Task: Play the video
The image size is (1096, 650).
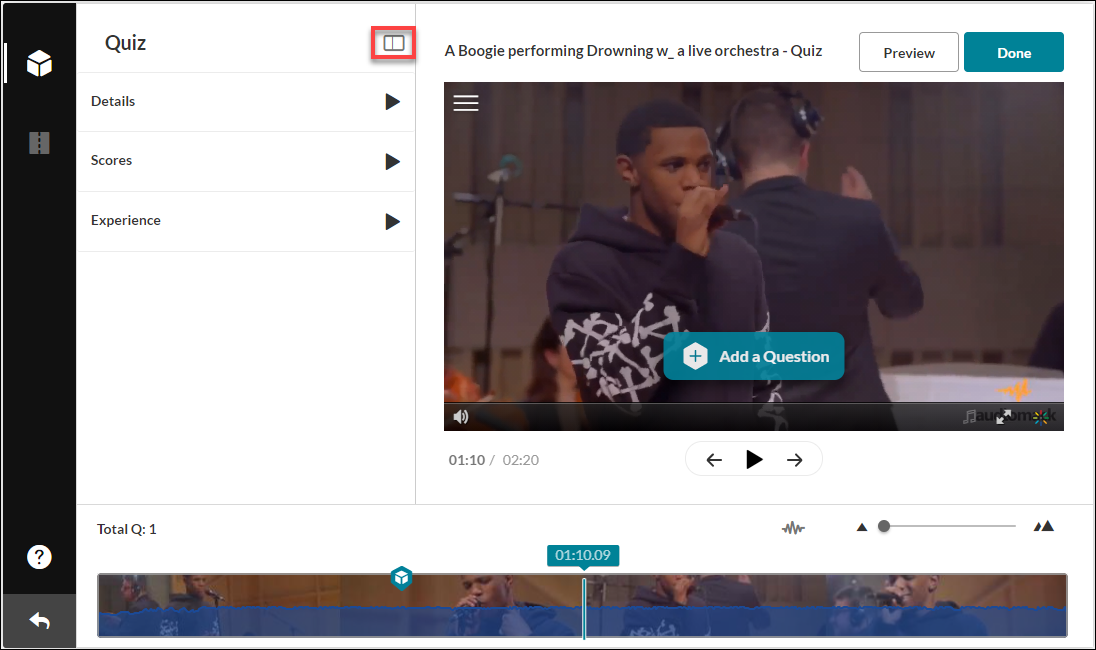Action: (754, 459)
